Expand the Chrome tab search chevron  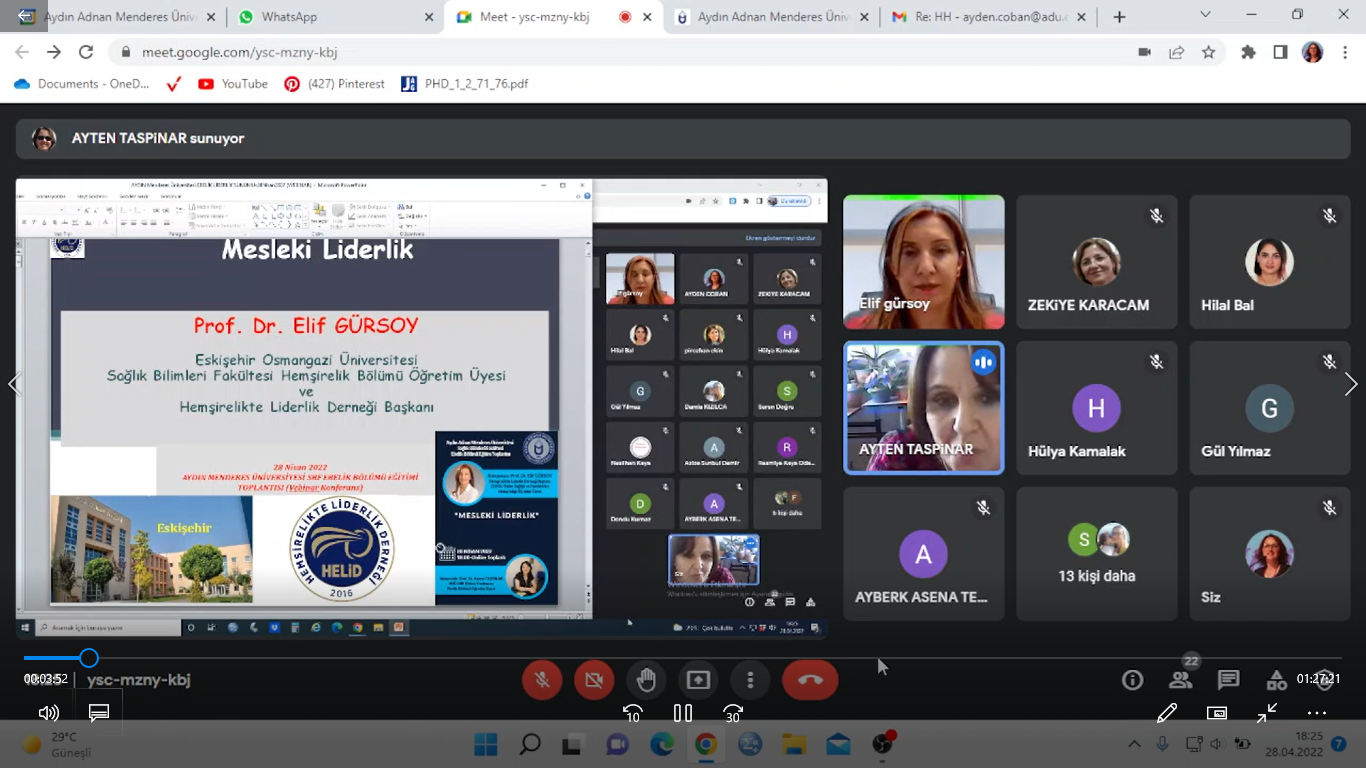pos(1205,16)
